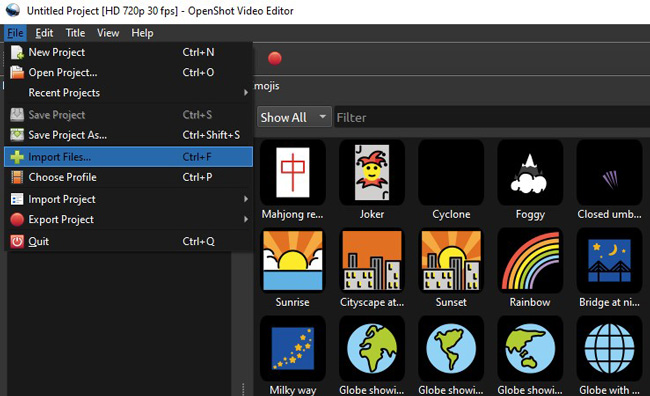Open the File menu
This screenshot has width=650, height=396.
click(15, 33)
